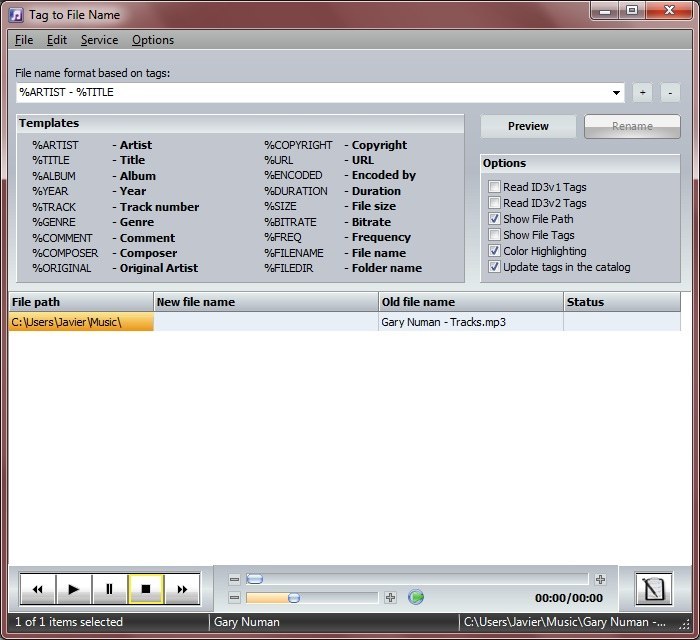
Task: Click the 00:00/00:00 time display
Action: pos(569,598)
